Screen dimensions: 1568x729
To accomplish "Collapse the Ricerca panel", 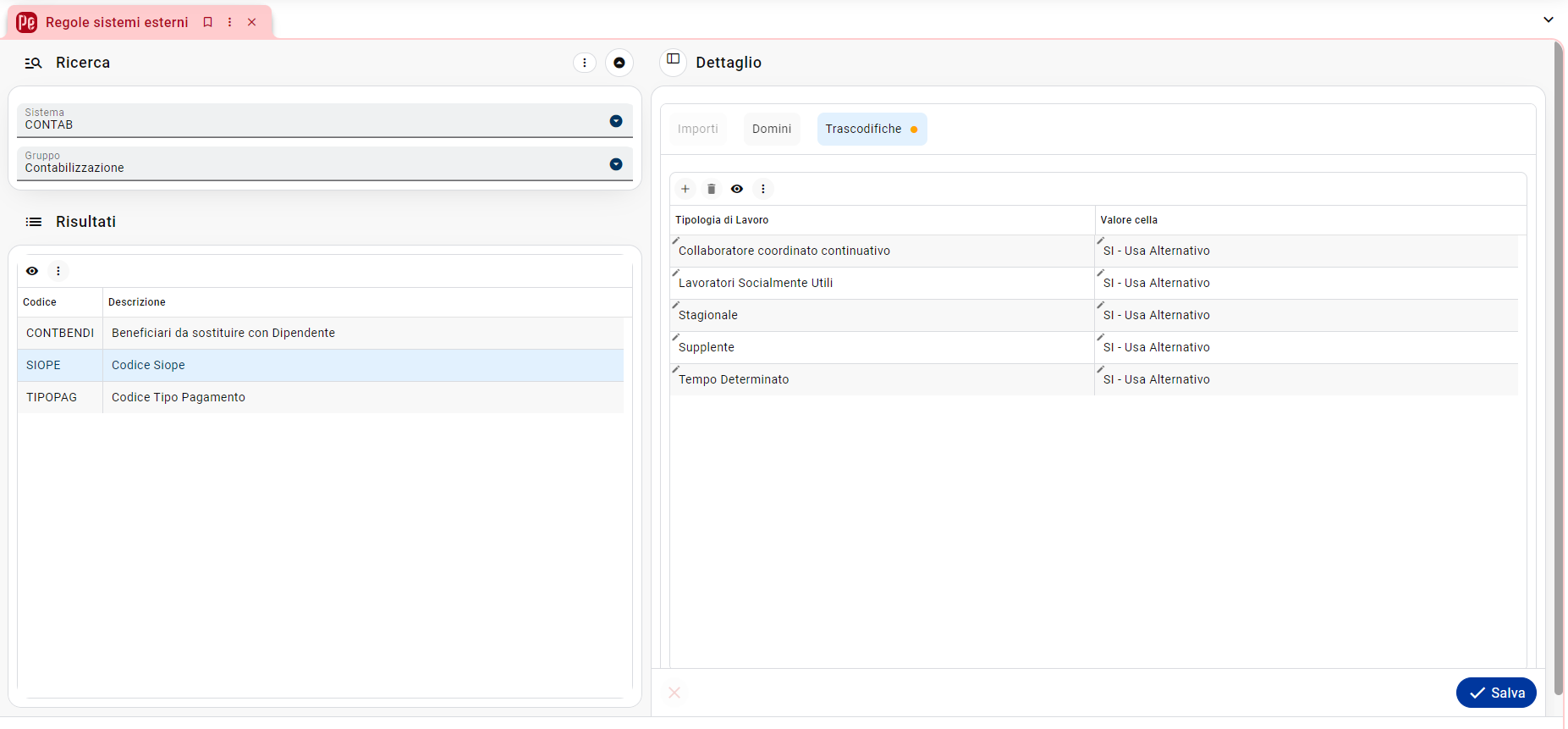I will click(619, 63).
